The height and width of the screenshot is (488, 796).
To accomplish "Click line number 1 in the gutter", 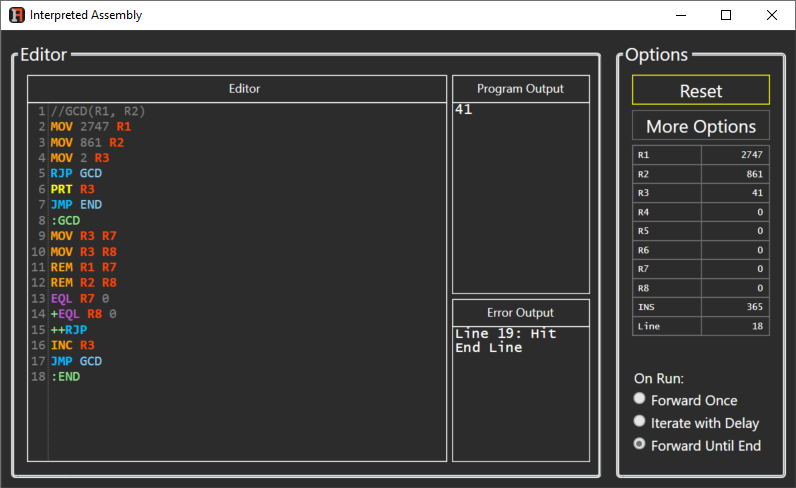I will coord(42,111).
